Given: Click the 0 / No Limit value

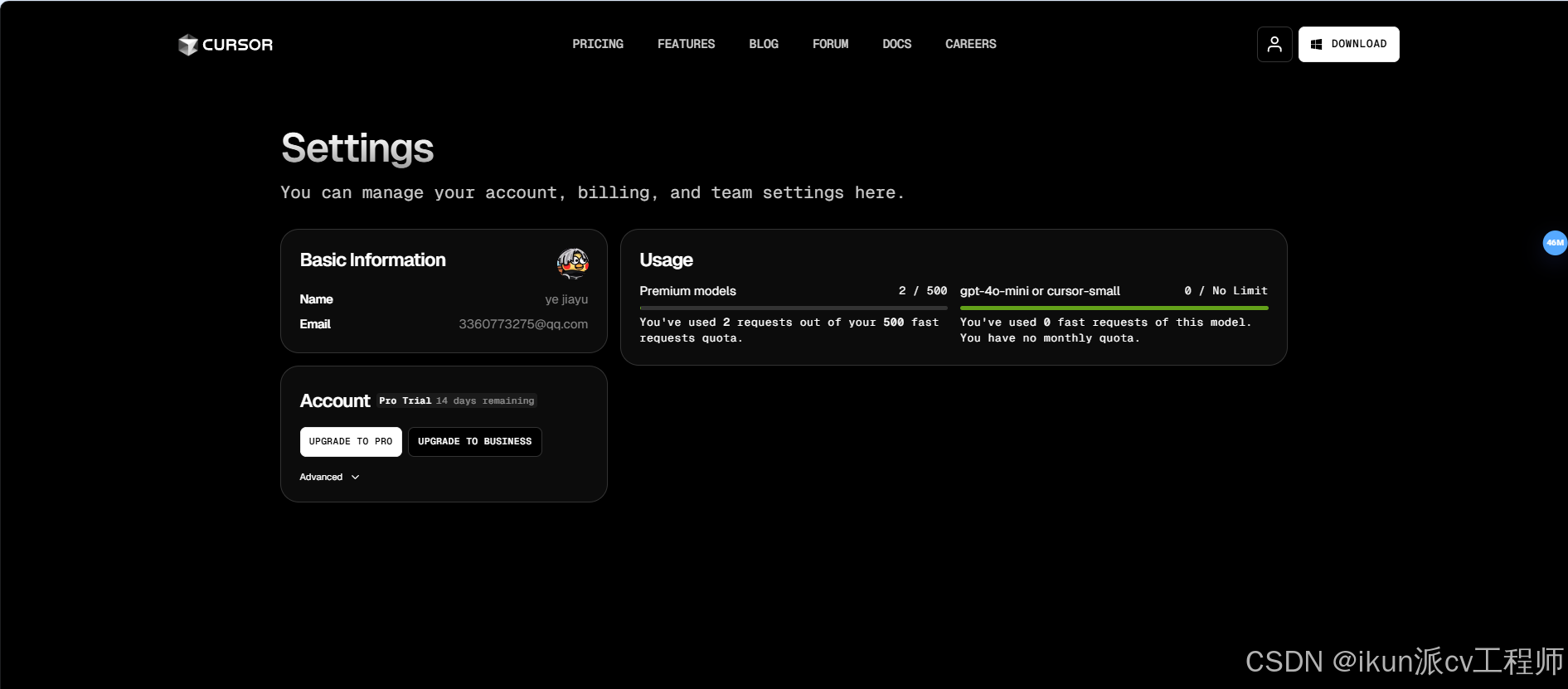Looking at the screenshot, I should click(x=1226, y=291).
